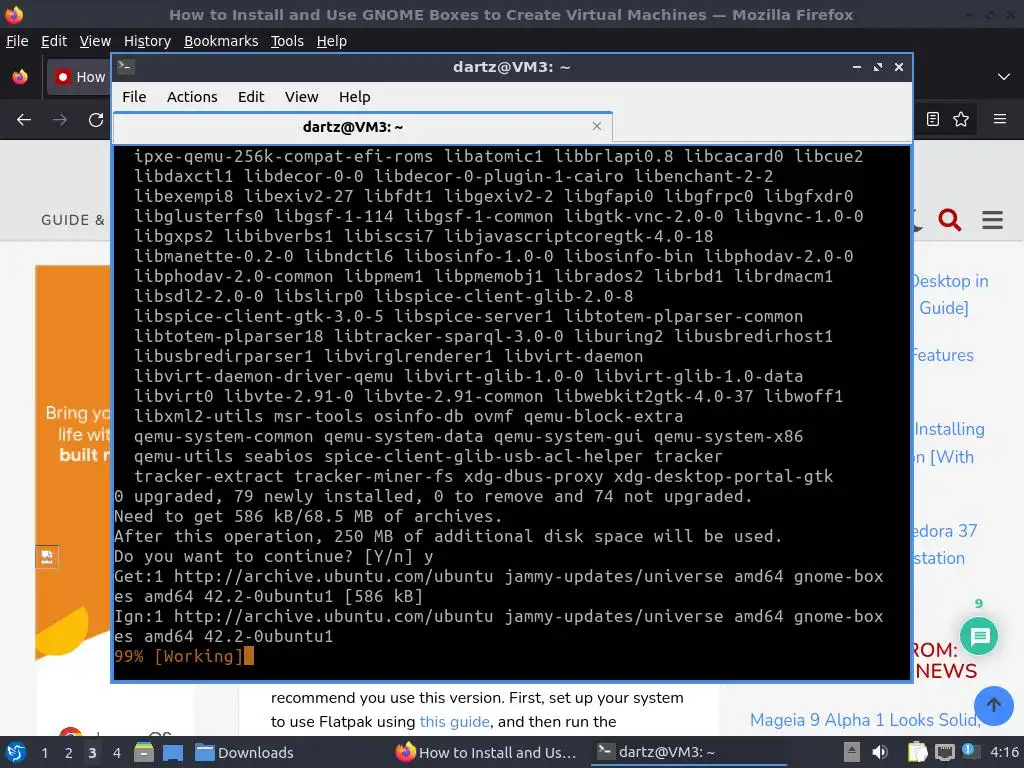Viewport: 1024px width, 768px height.
Task: Click the network status tray icon
Action: [944, 752]
